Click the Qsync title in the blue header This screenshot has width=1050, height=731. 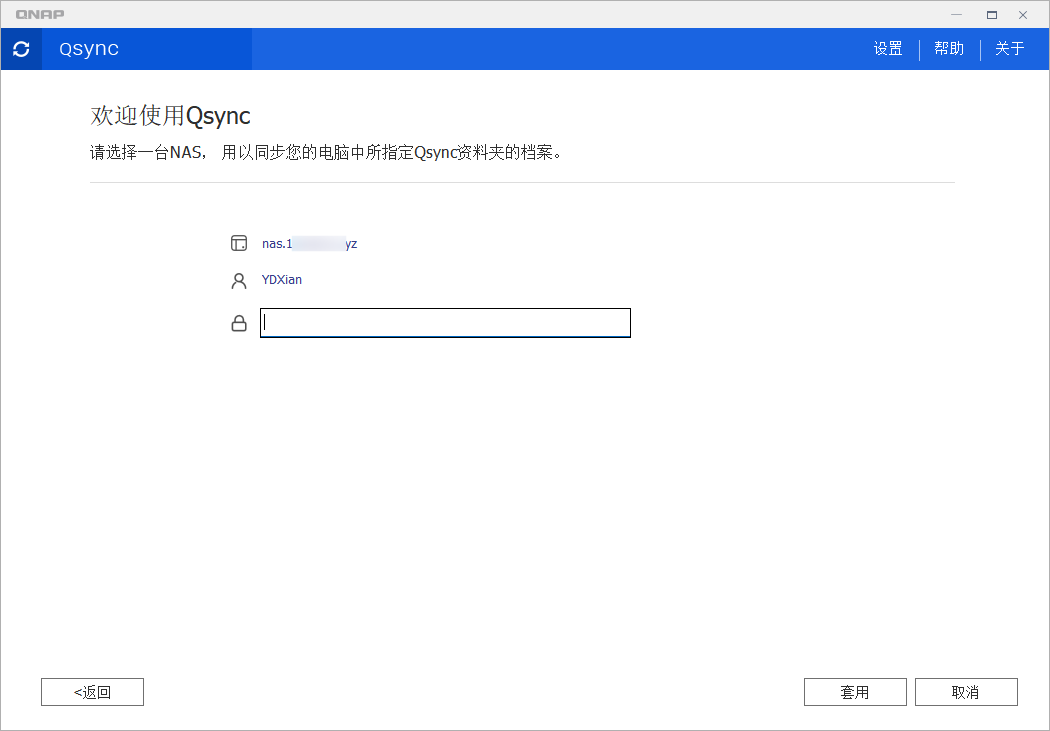[89, 49]
